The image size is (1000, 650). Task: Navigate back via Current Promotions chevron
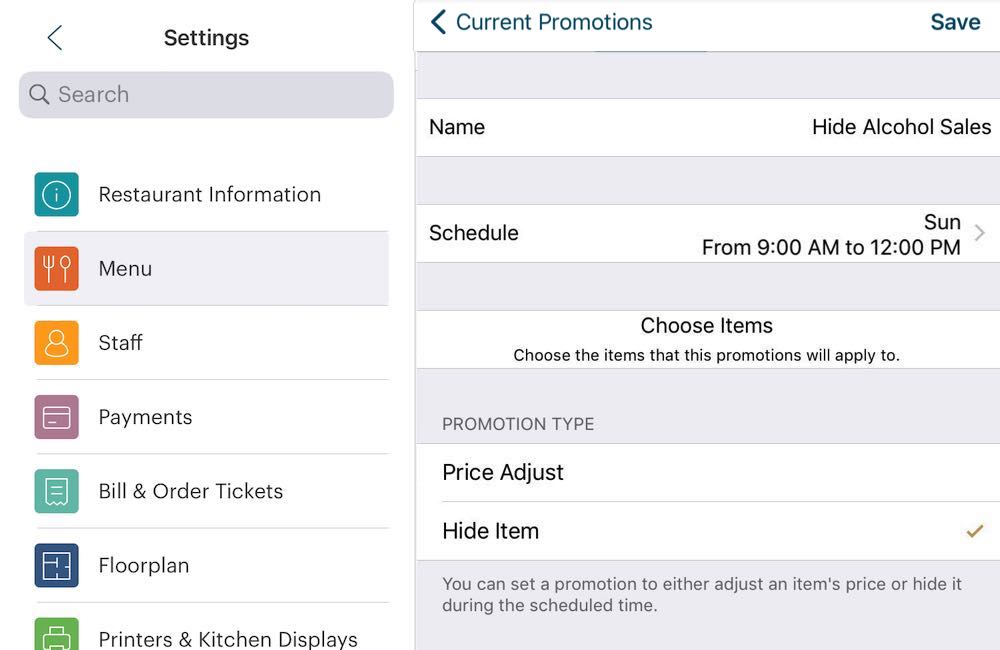437,21
